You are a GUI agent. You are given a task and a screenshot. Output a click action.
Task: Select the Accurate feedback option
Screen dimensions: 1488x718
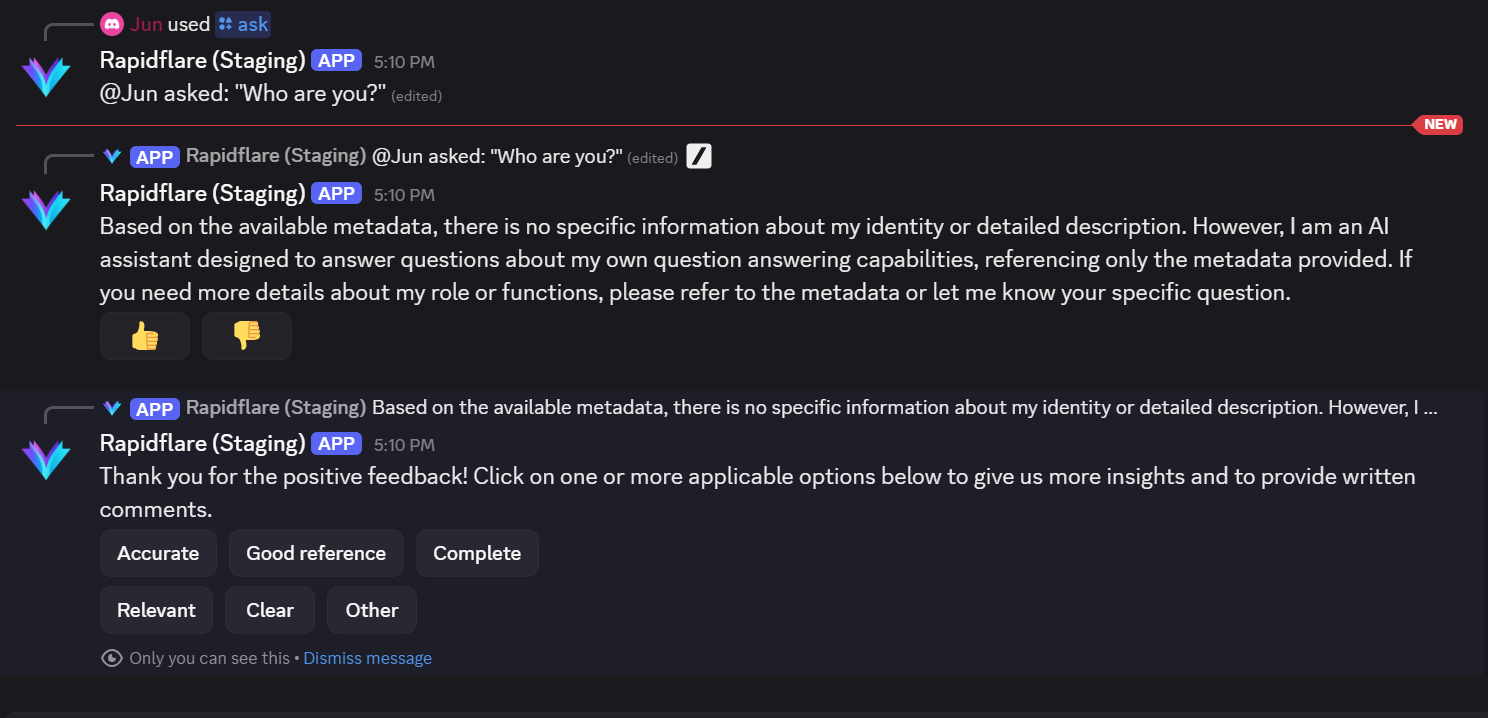158,553
